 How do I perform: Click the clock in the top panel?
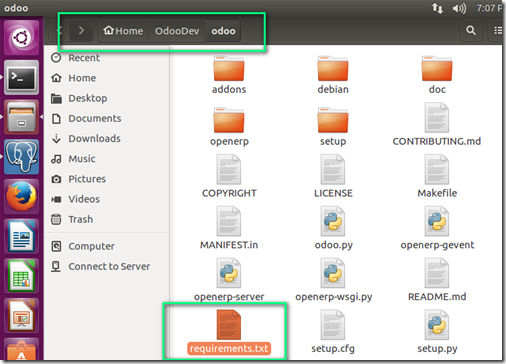[x=489, y=8]
